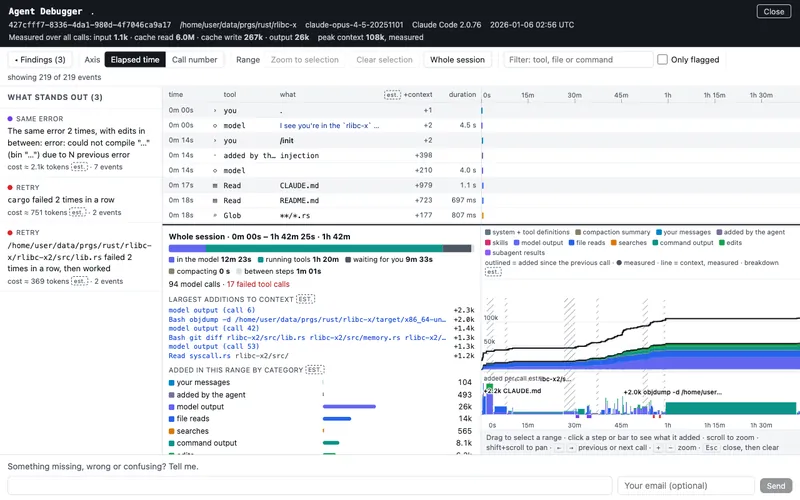Expand the SAME ERROR finding

click(x=81, y=143)
